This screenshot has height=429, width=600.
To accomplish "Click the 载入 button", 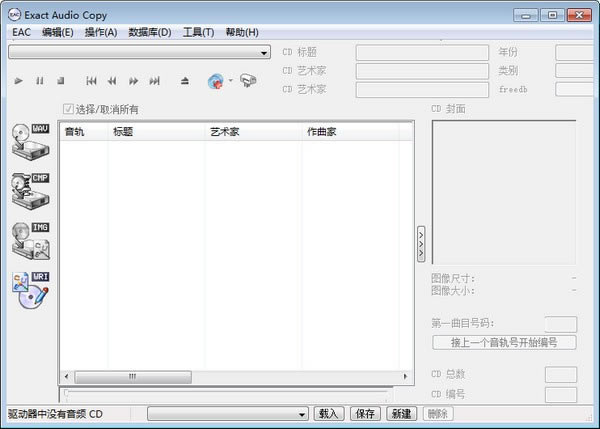I will point(328,414).
